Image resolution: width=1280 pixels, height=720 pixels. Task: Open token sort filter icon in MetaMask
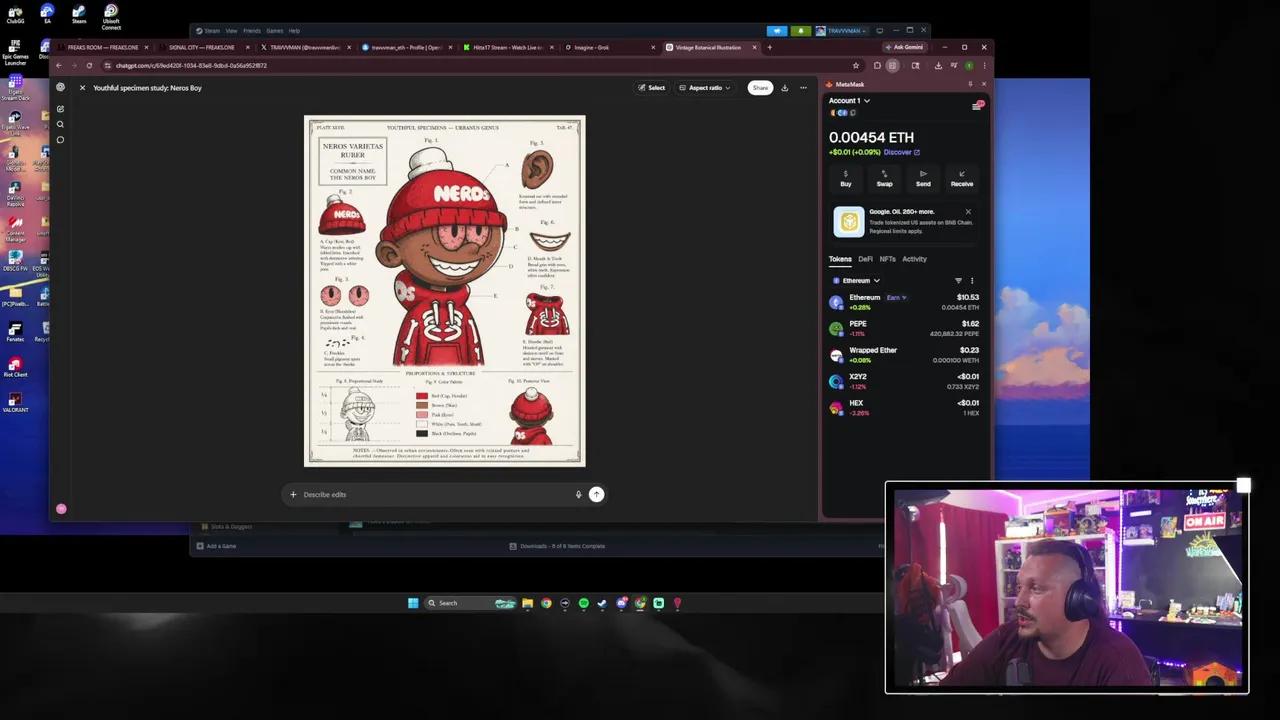[958, 281]
